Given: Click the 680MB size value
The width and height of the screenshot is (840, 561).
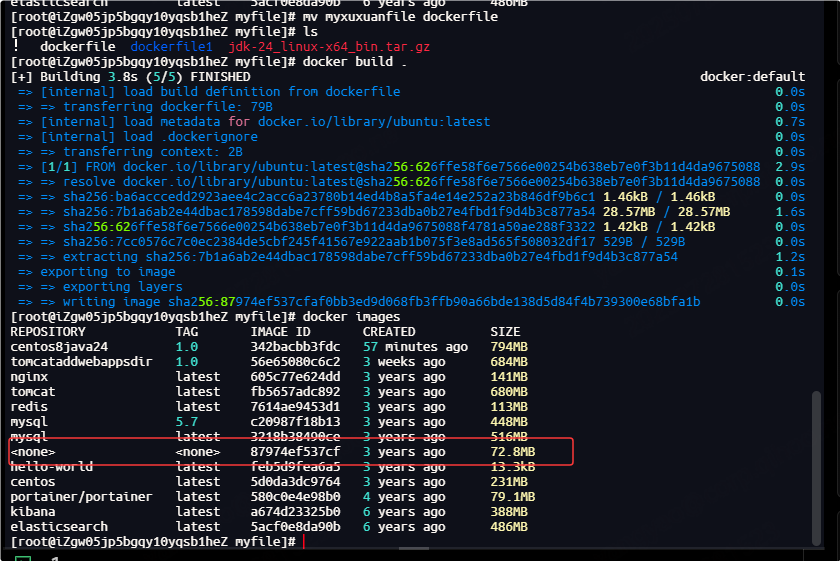Looking at the screenshot, I should tap(509, 392).
